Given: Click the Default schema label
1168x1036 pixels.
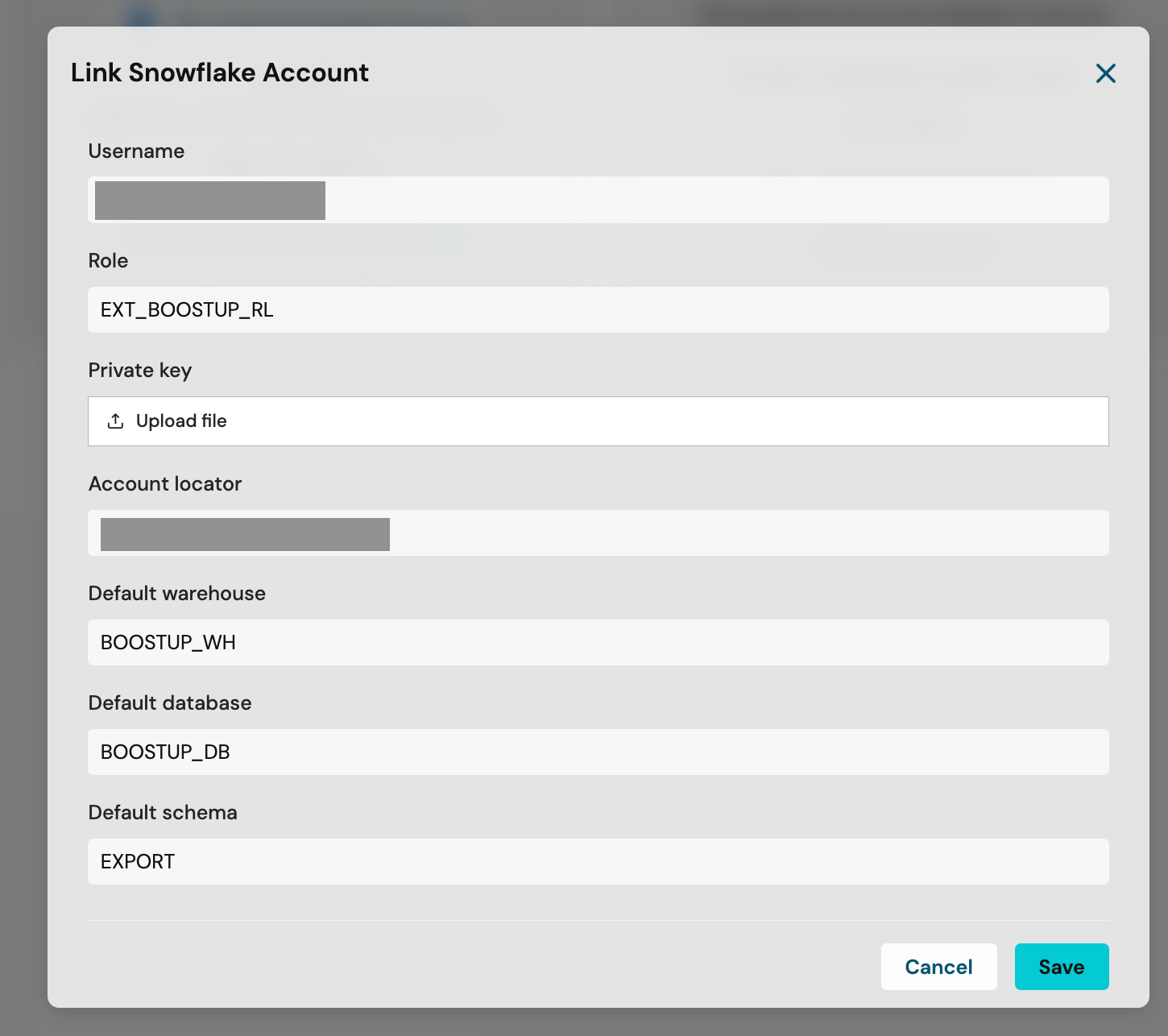Looking at the screenshot, I should coord(162,812).
